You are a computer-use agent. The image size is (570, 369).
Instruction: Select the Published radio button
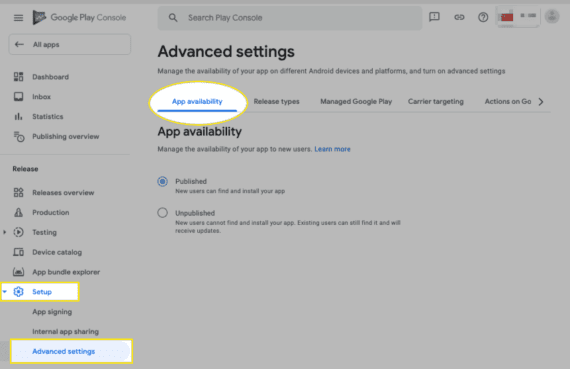point(162,181)
